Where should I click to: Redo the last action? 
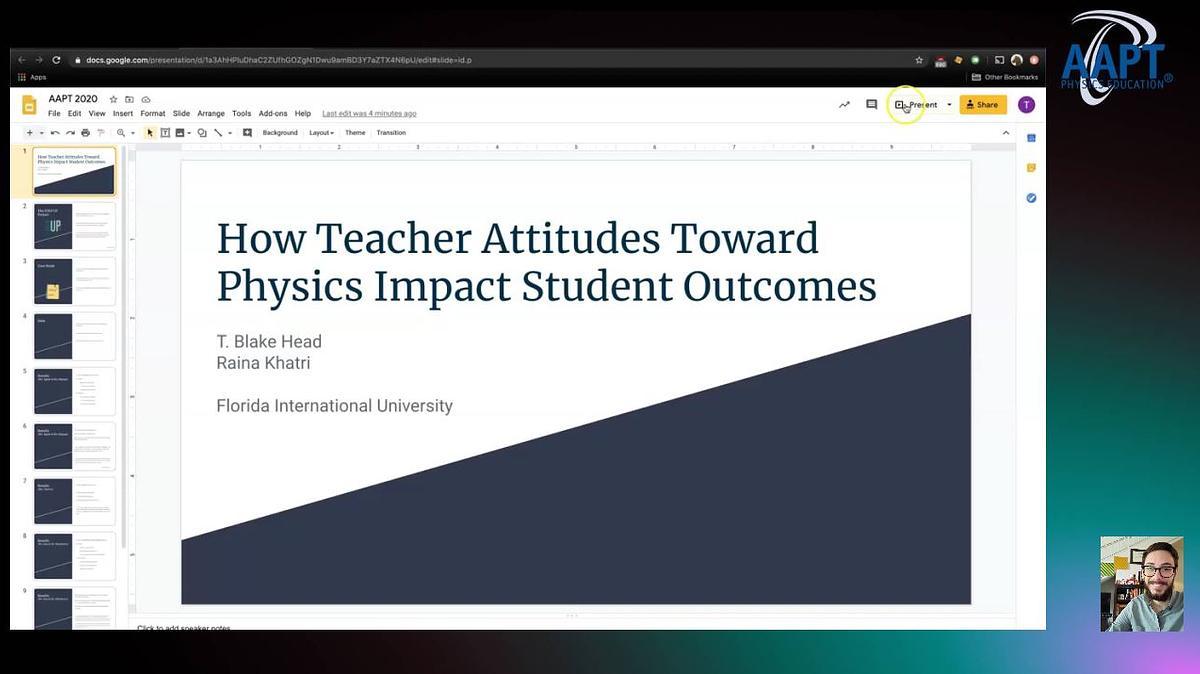click(x=70, y=133)
